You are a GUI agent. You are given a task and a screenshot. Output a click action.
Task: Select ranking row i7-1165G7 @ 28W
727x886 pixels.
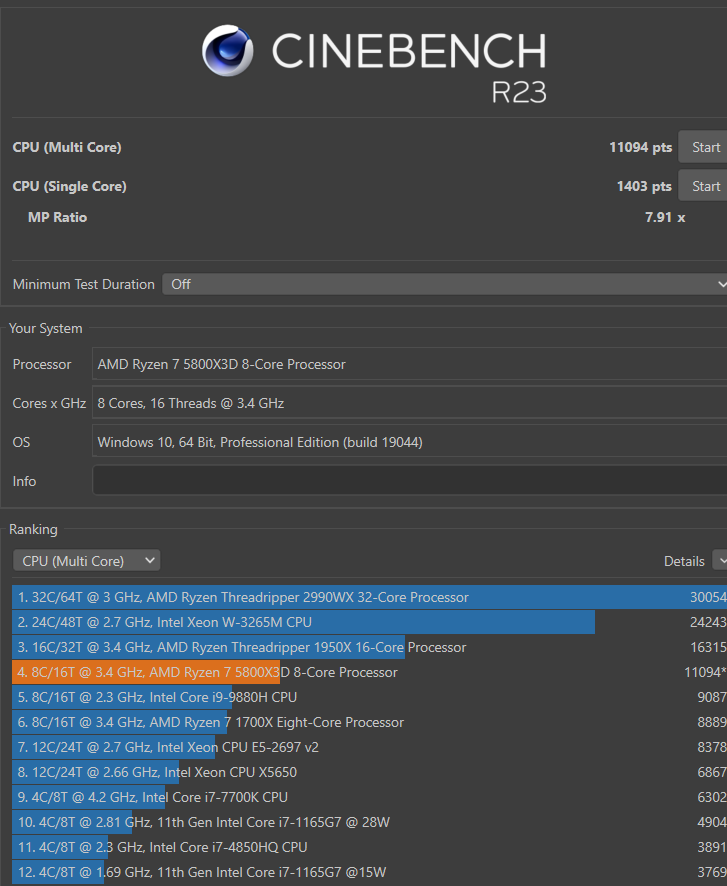click(369, 822)
